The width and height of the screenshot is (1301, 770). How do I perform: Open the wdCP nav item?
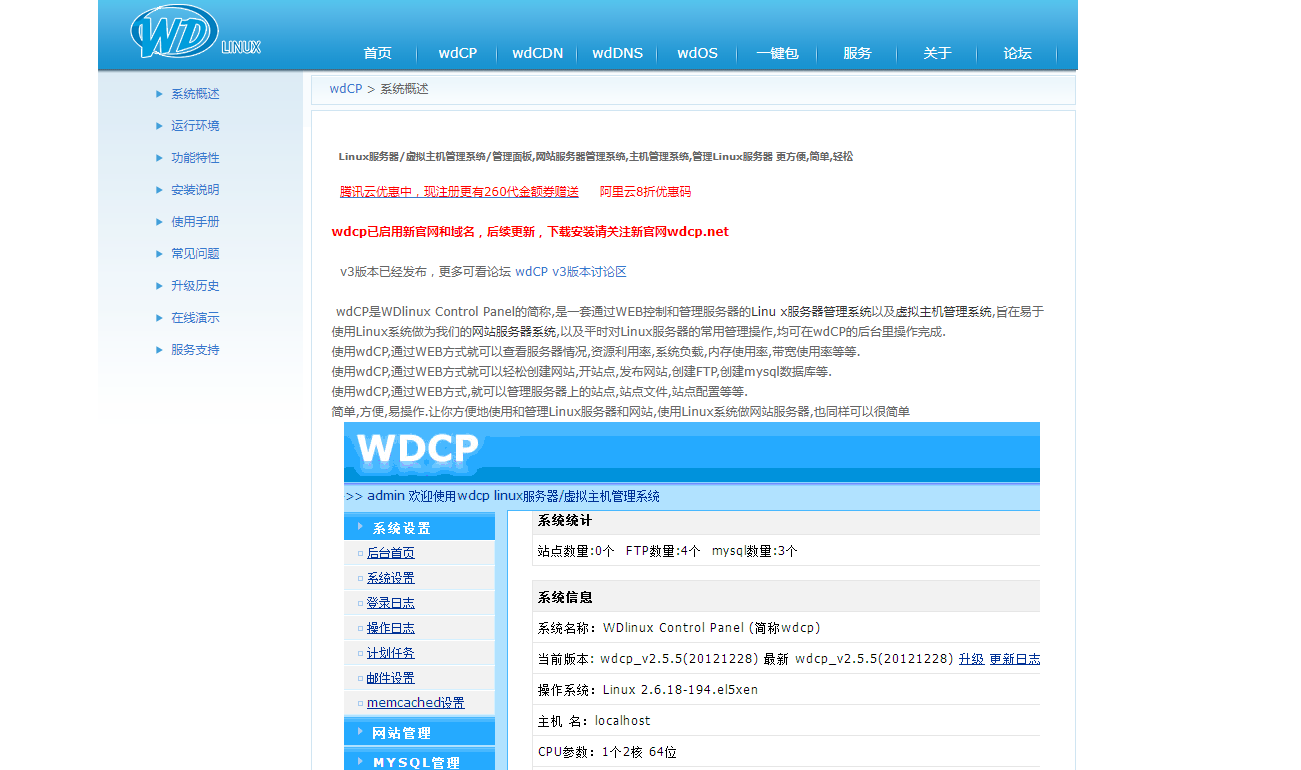458,54
